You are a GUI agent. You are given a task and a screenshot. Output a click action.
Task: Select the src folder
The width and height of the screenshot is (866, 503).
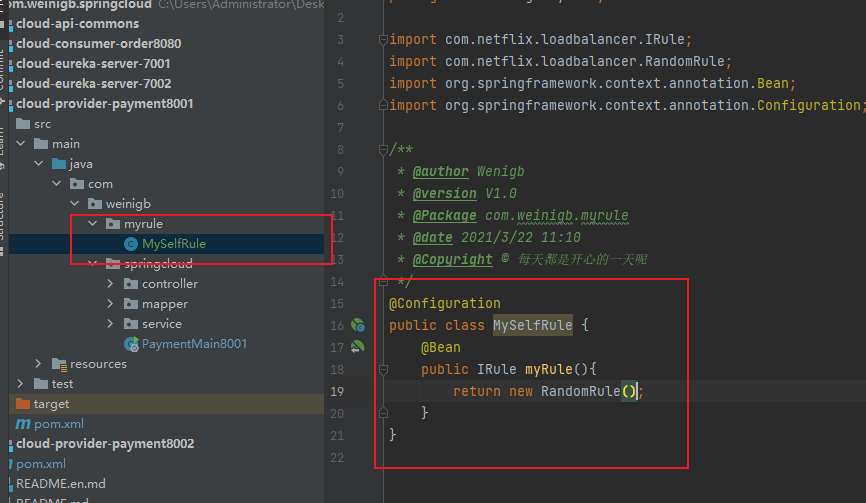click(42, 124)
